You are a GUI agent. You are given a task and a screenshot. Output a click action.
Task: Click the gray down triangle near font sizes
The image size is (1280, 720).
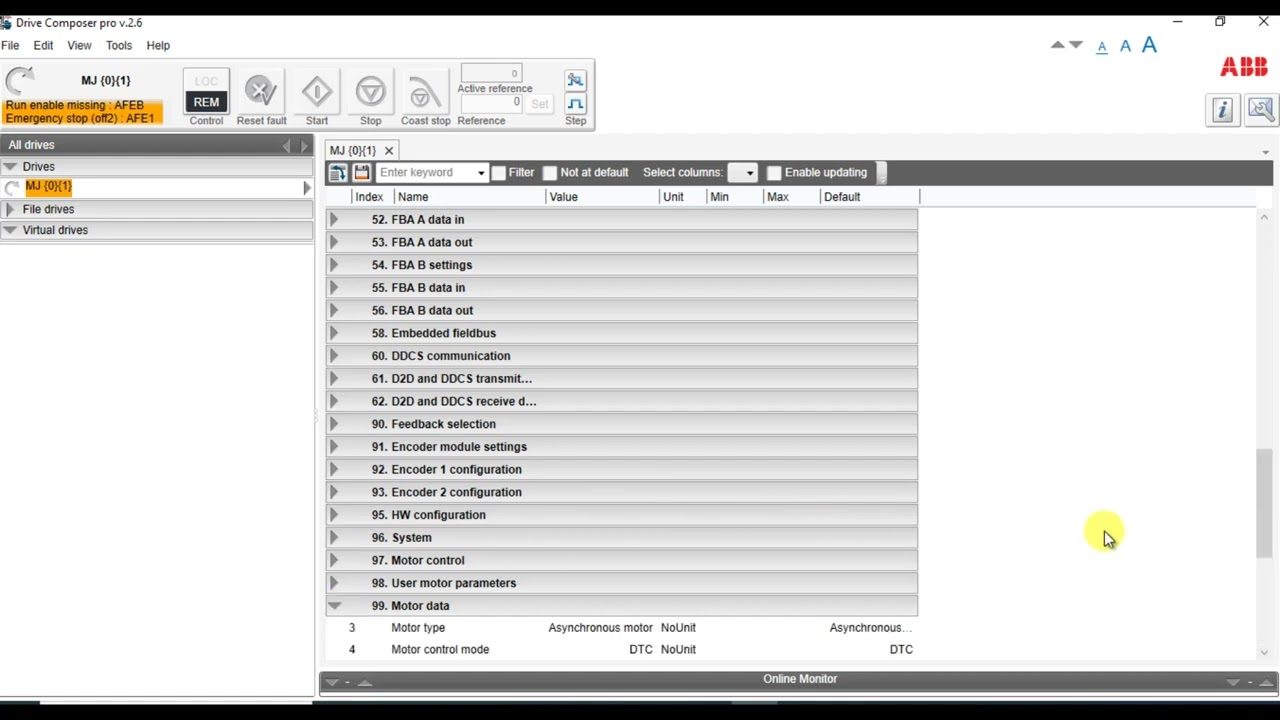pos(1076,45)
